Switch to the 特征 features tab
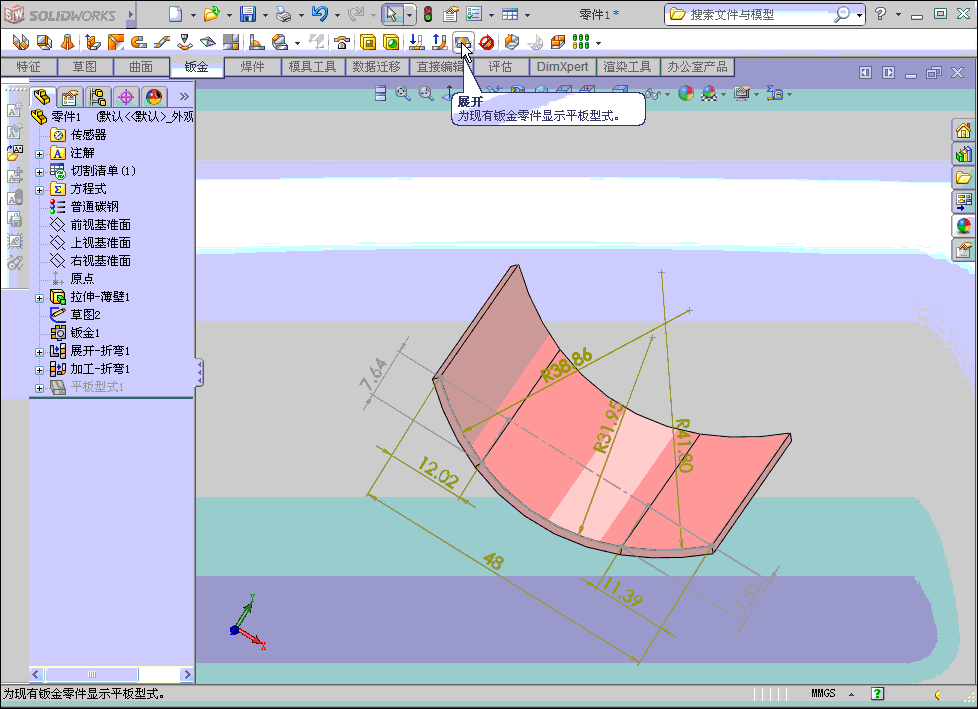The width and height of the screenshot is (978, 709). pos(29,67)
